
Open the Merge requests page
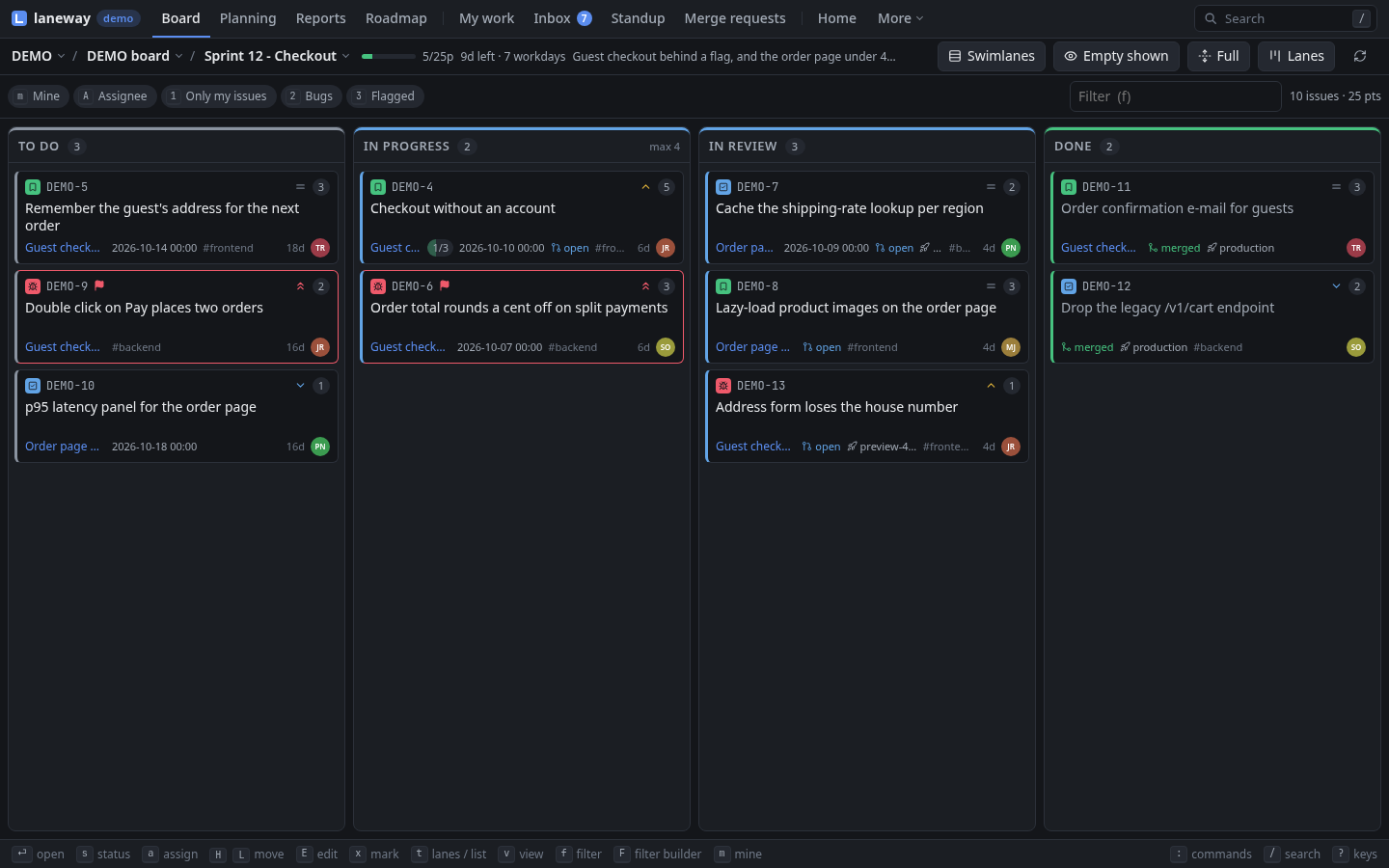pos(735,18)
